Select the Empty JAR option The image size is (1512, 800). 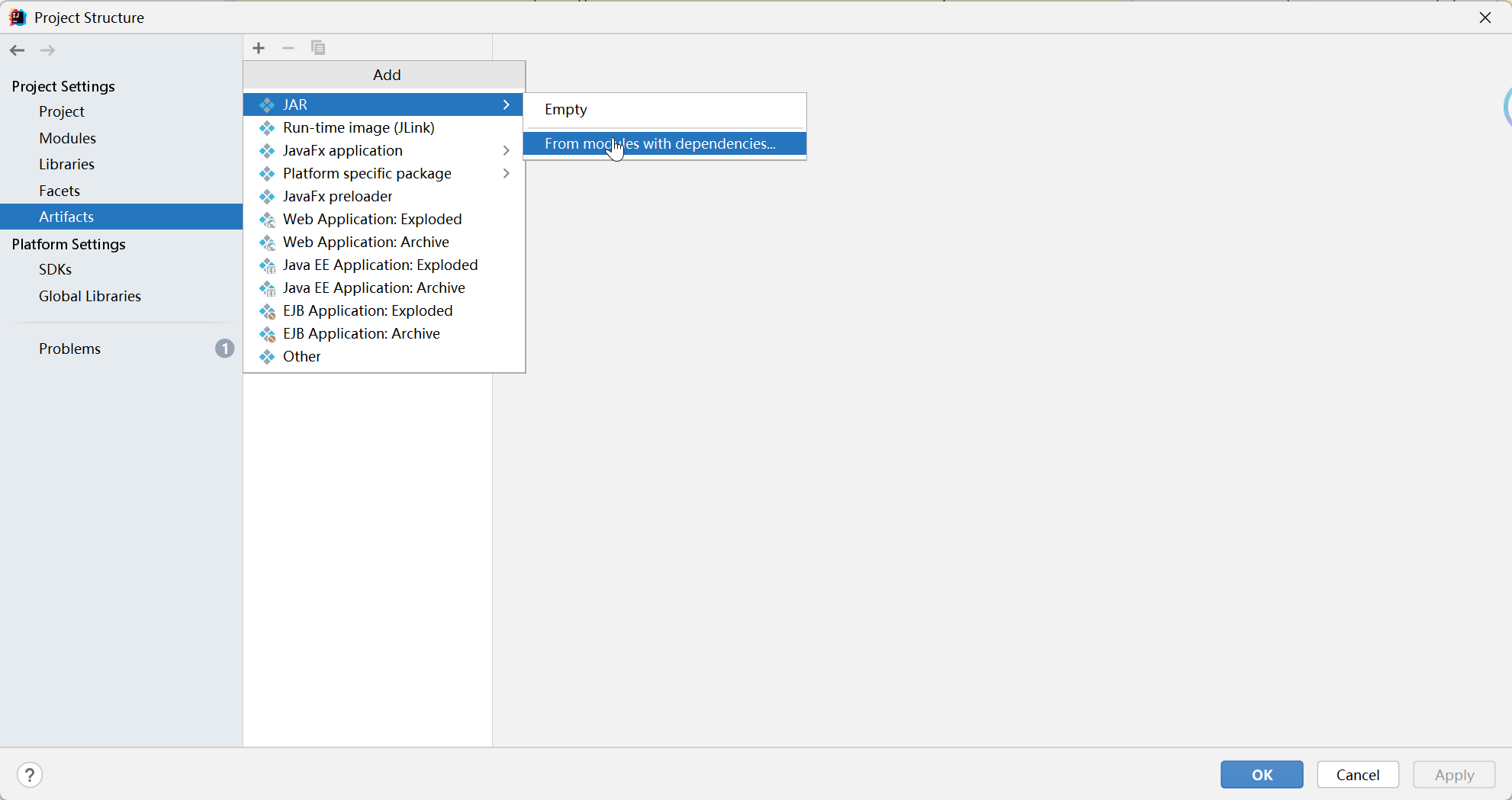pyautogui.click(x=566, y=109)
